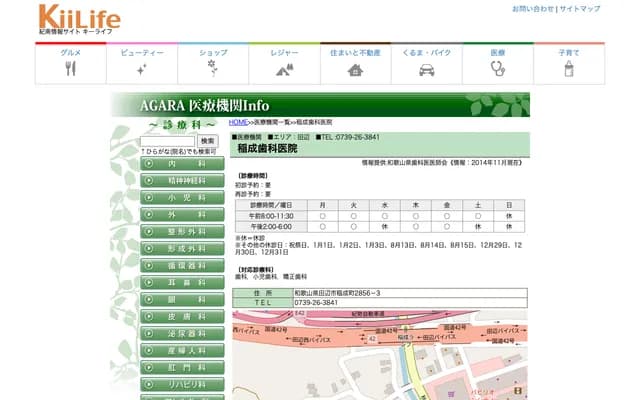
Task: Click the car くるま・バイク icon
Action: [427, 70]
